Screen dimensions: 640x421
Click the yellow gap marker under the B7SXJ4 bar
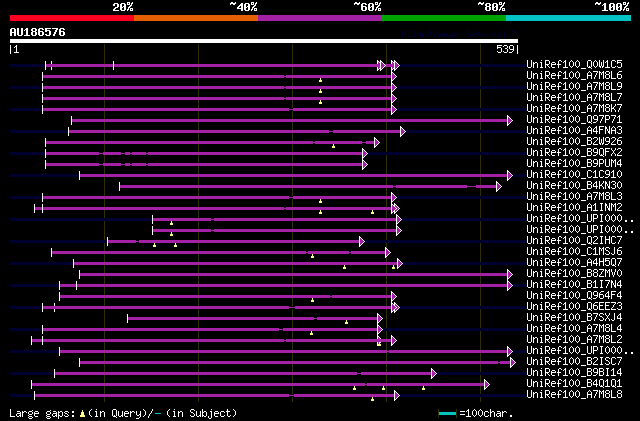coord(347,323)
